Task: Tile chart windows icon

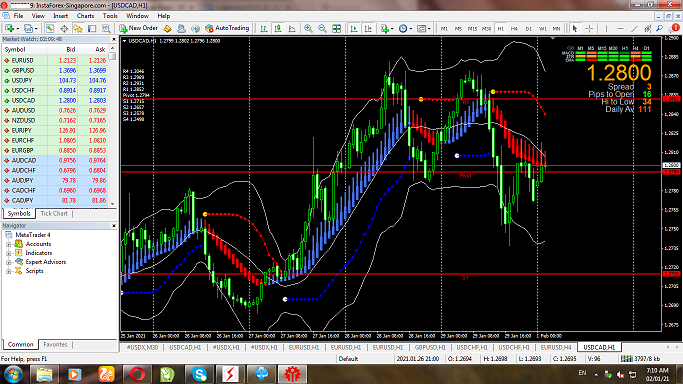Action: click(x=336, y=28)
